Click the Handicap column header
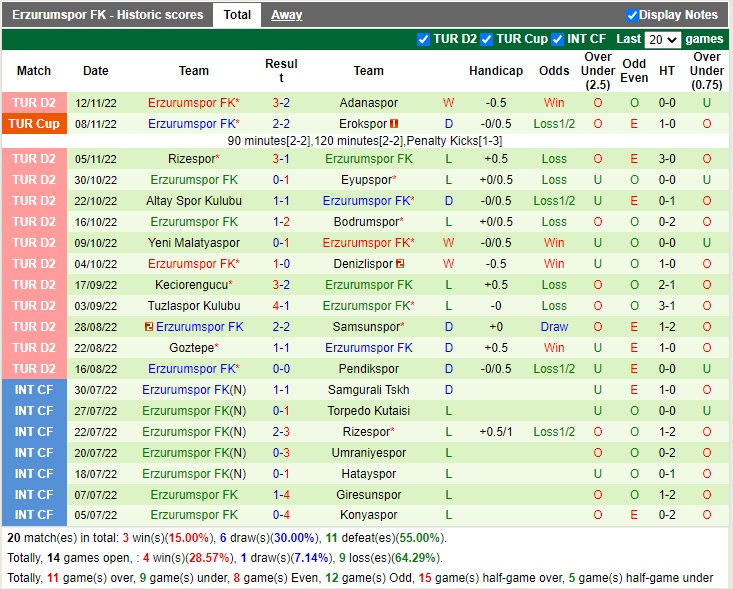This screenshot has height=589, width=733. click(496, 71)
